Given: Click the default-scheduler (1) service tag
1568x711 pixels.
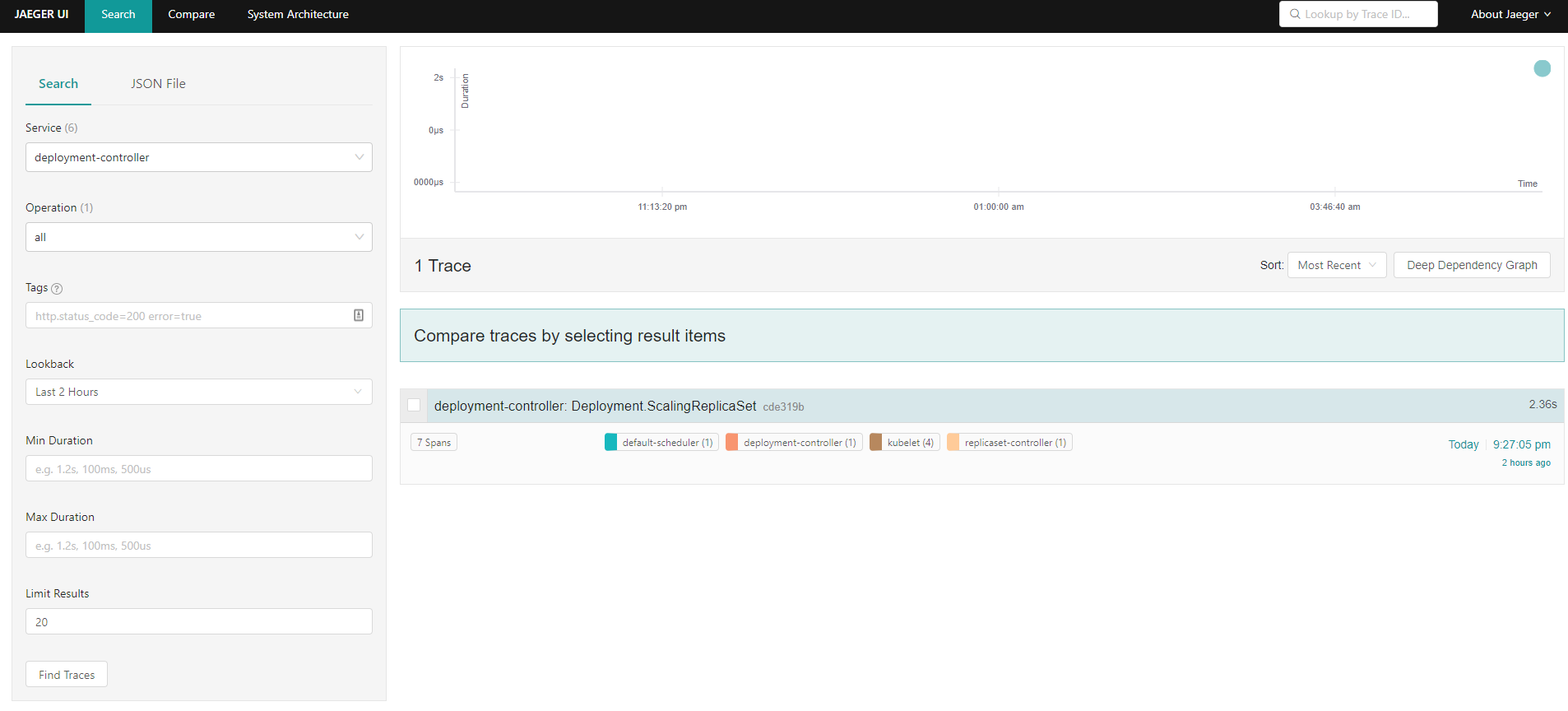Looking at the screenshot, I should pos(661,442).
